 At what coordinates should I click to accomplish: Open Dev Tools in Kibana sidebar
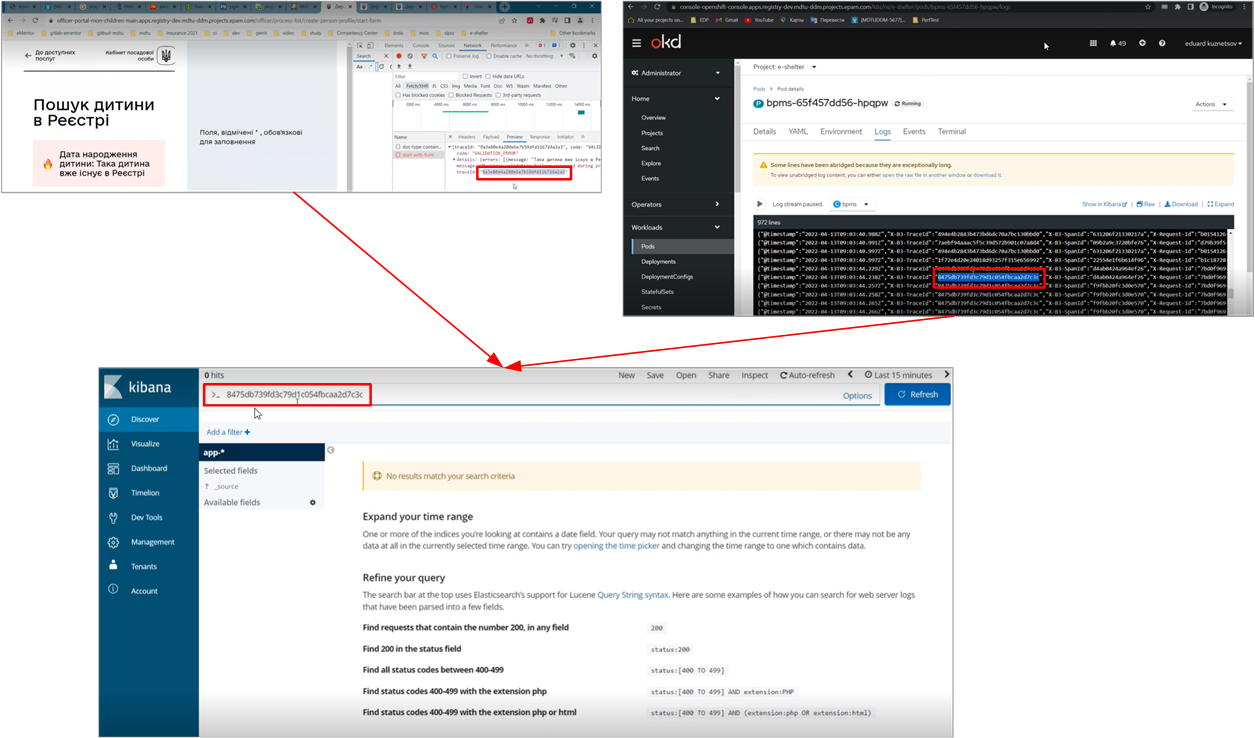click(x=146, y=517)
